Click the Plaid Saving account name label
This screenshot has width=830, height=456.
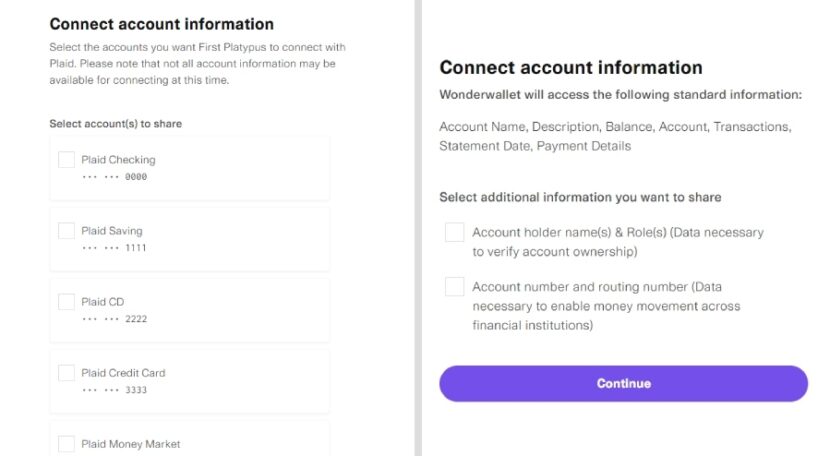click(112, 231)
